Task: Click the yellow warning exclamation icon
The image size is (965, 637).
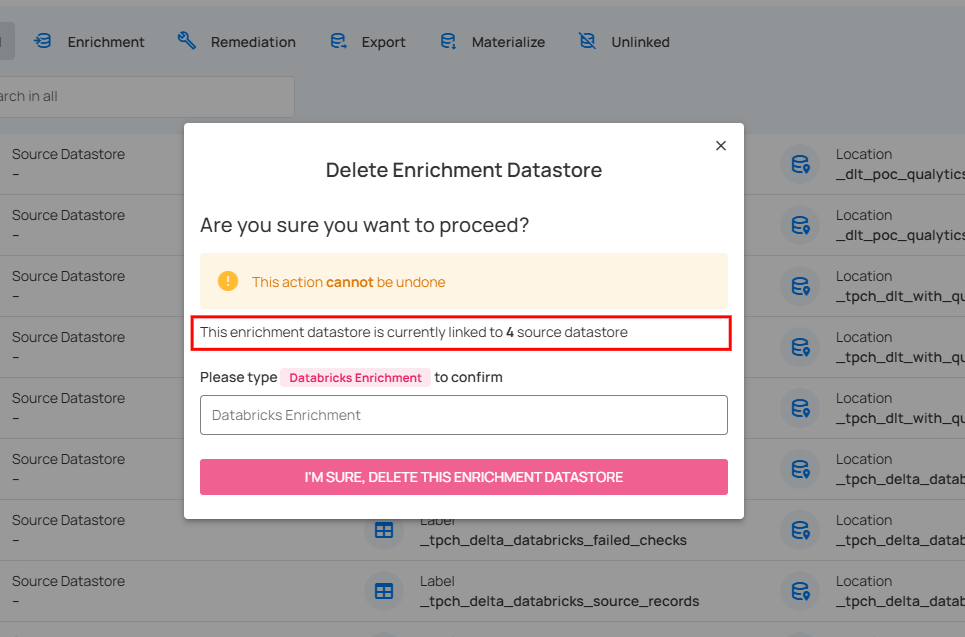Action: 228,281
